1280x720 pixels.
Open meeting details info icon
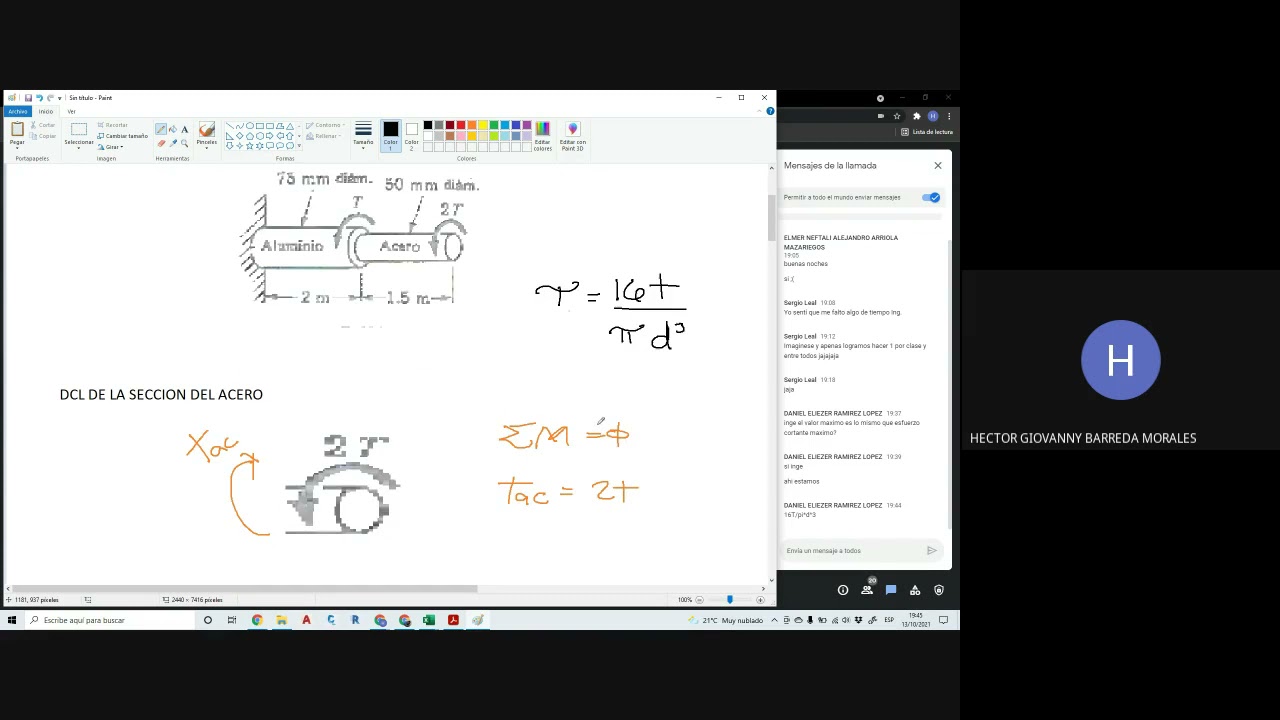click(843, 590)
